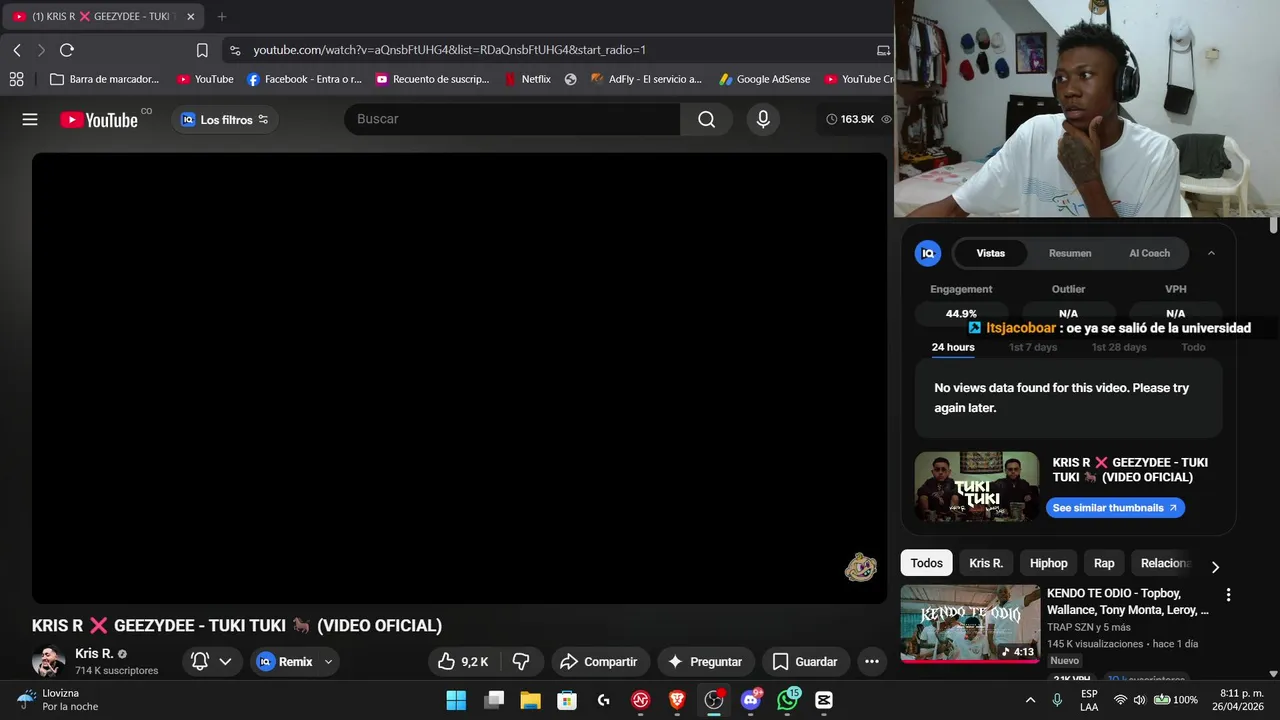Collapse the vidIQ panel with chevron
1280x720 pixels.
click(1211, 253)
